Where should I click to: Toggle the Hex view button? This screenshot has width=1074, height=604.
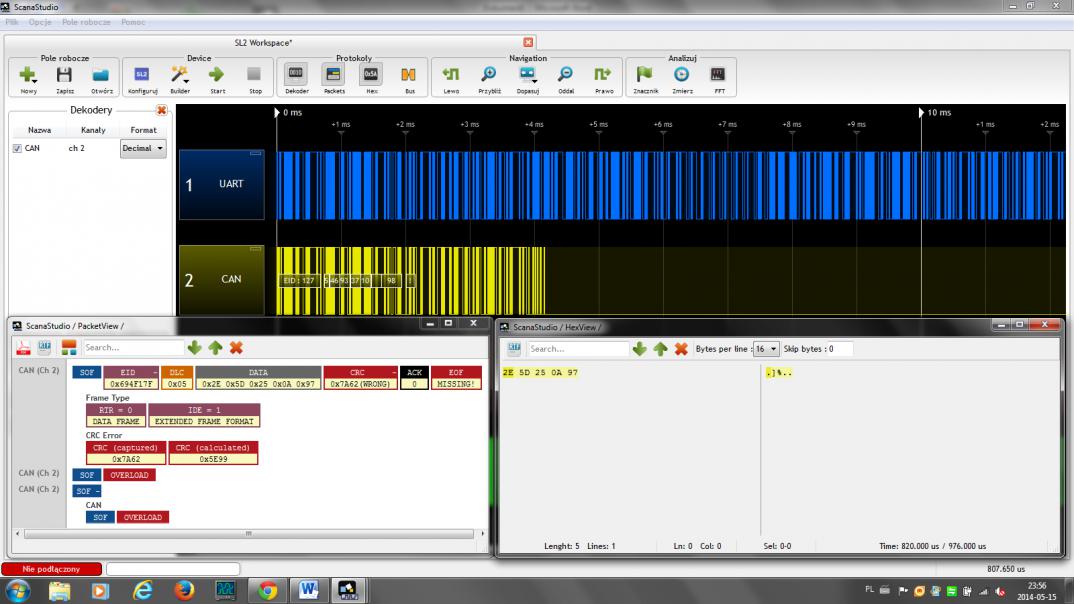pos(371,75)
